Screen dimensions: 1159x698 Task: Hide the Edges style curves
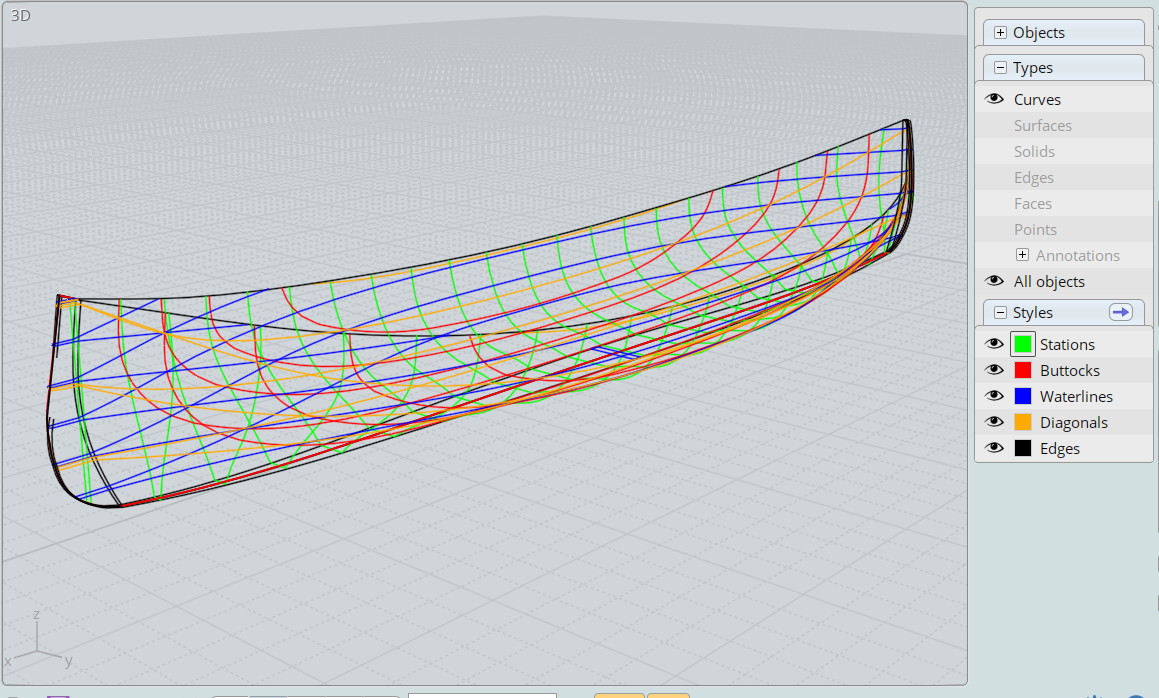994,447
